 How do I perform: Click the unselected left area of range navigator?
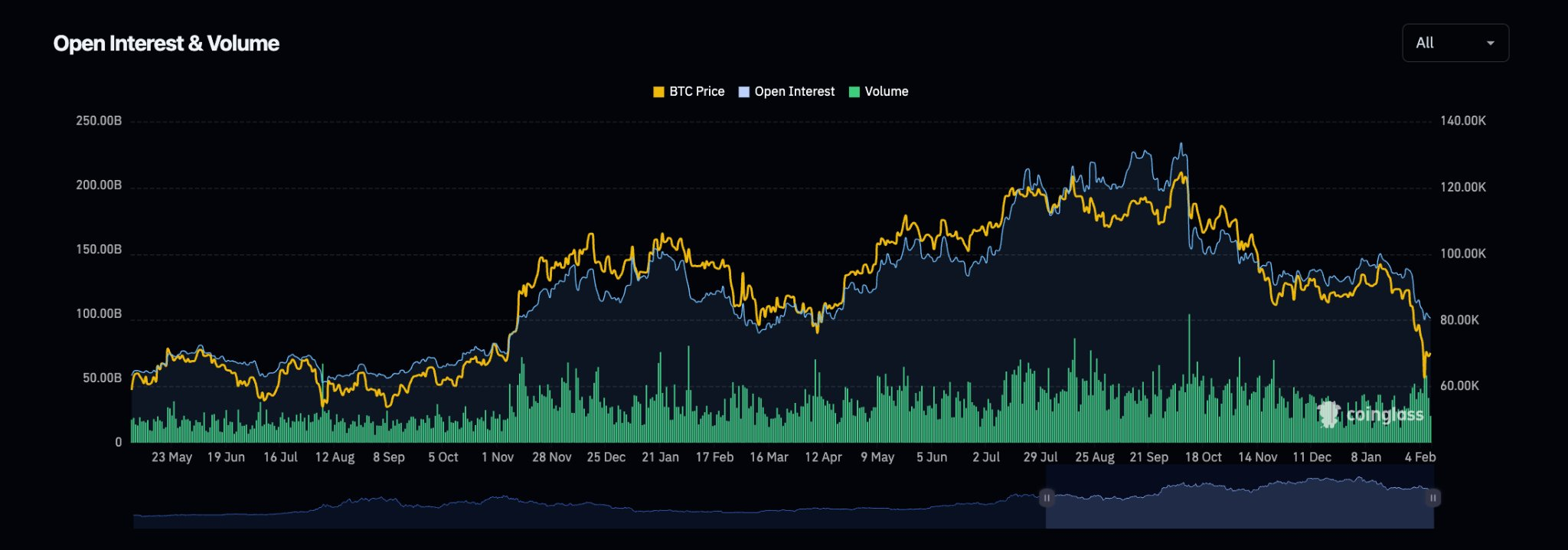click(x=582, y=509)
